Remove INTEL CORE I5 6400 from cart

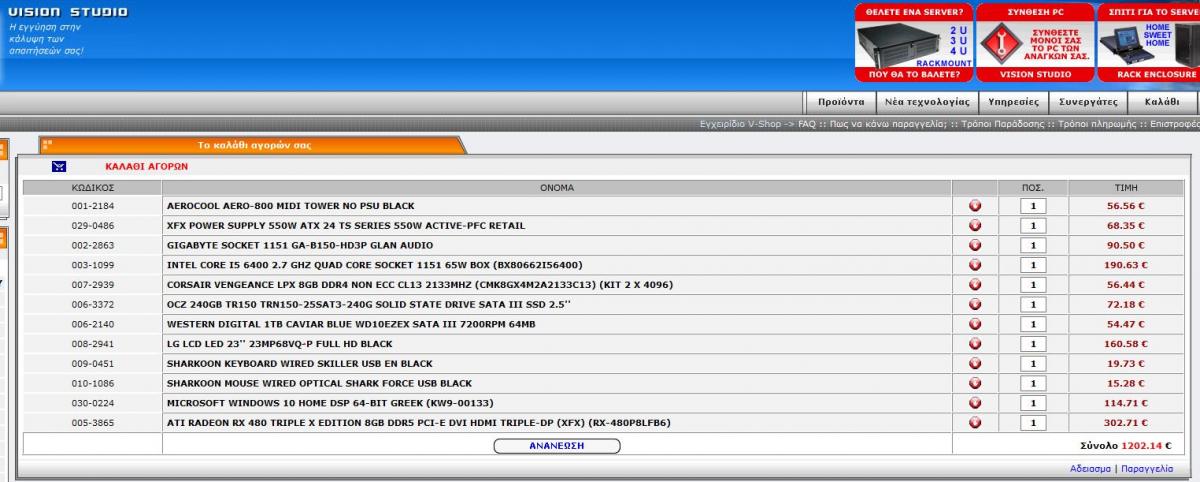coord(975,265)
